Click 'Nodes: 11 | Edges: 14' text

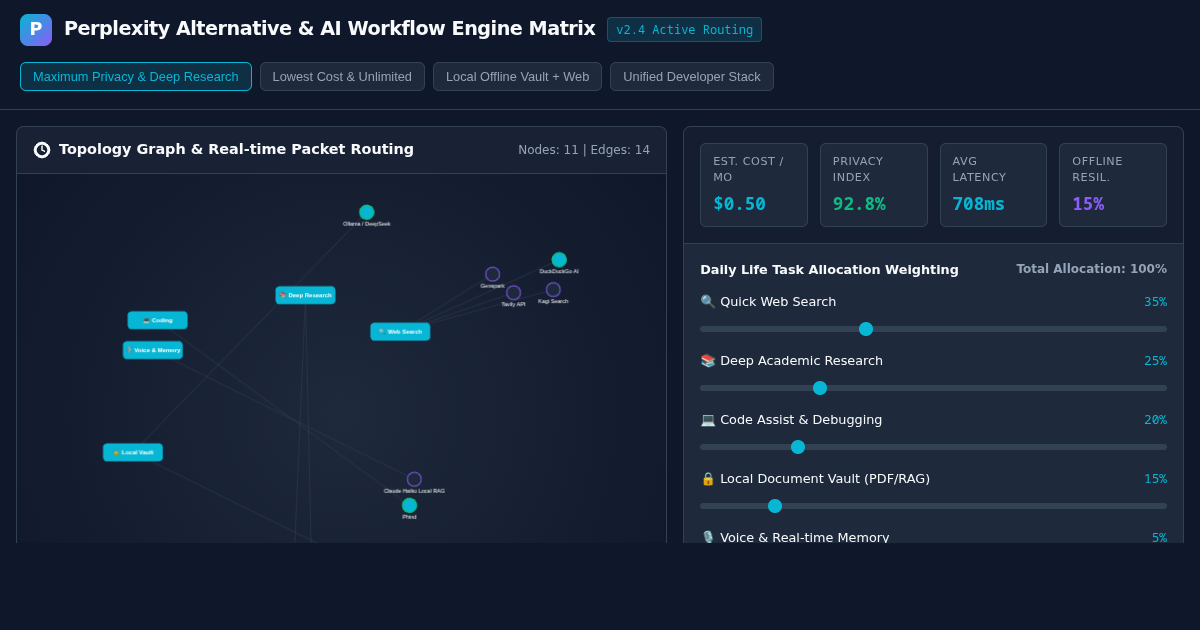tap(584, 150)
